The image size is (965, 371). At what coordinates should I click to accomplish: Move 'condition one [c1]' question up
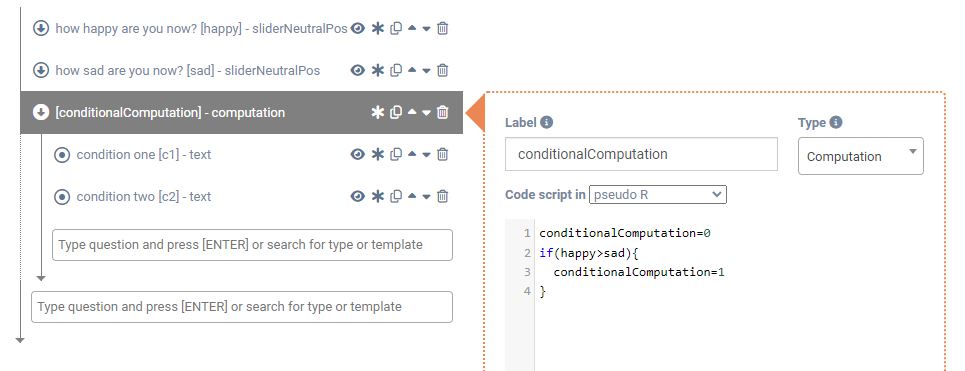412,154
